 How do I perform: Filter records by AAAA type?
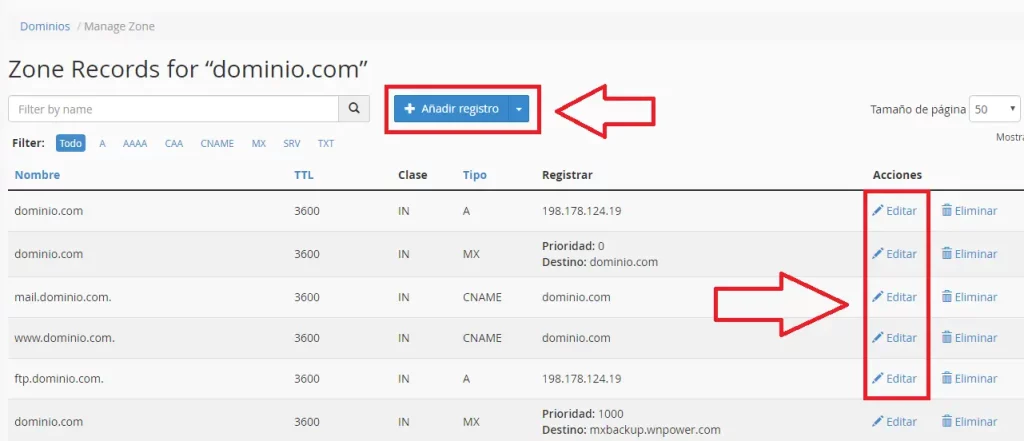(x=135, y=143)
